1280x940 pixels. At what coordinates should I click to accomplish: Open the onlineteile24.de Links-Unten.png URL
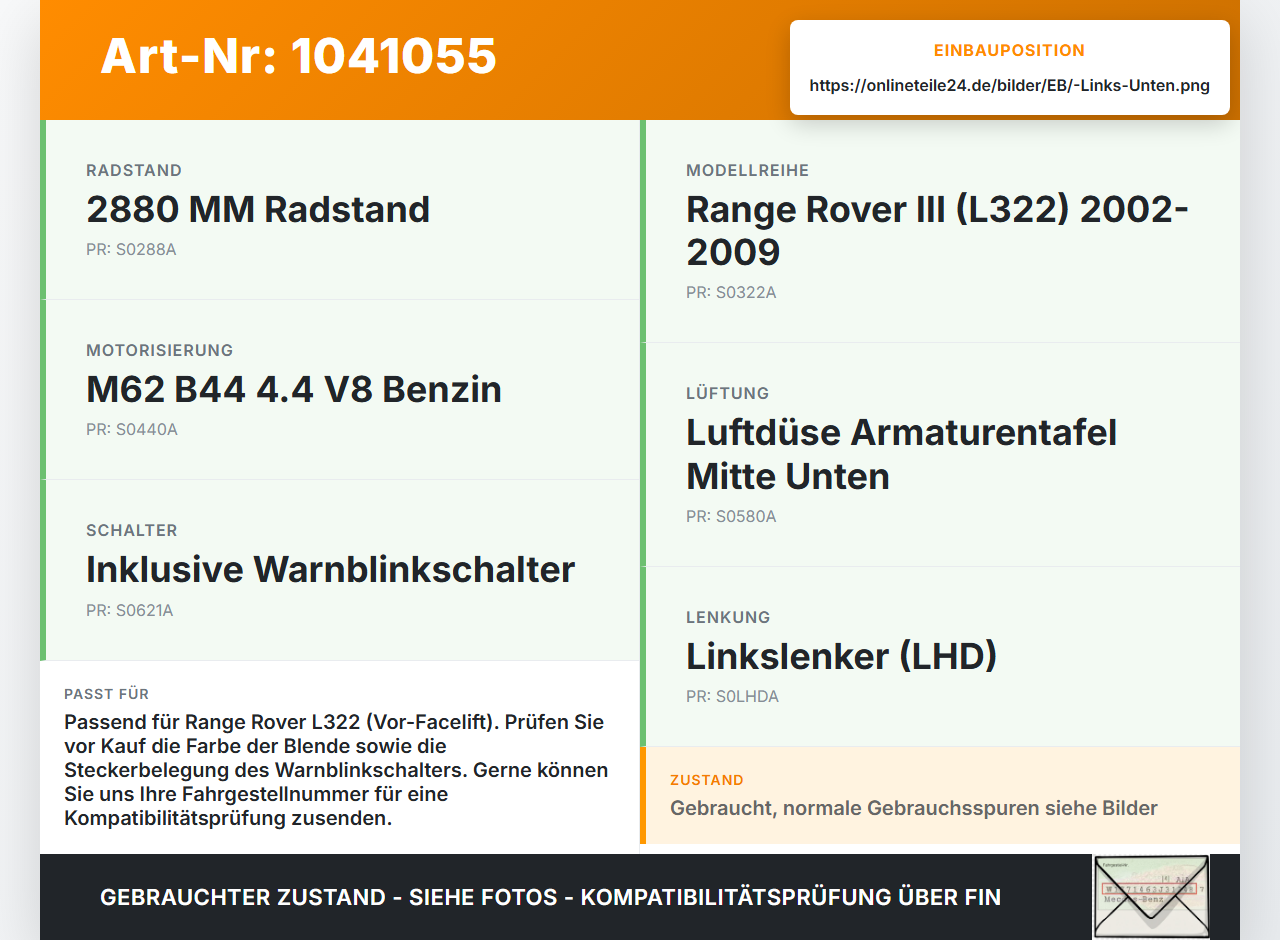(1009, 86)
